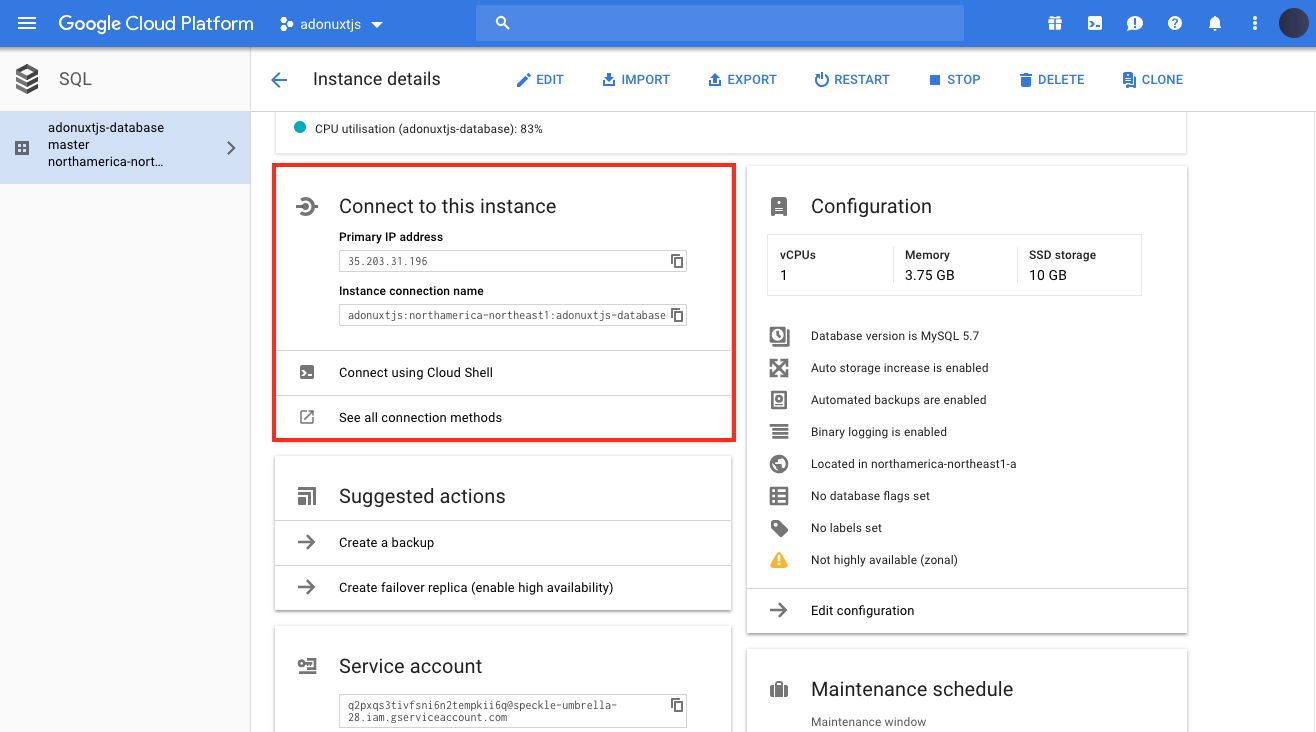Open the notifications bell

pyautogui.click(x=1214, y=23)
